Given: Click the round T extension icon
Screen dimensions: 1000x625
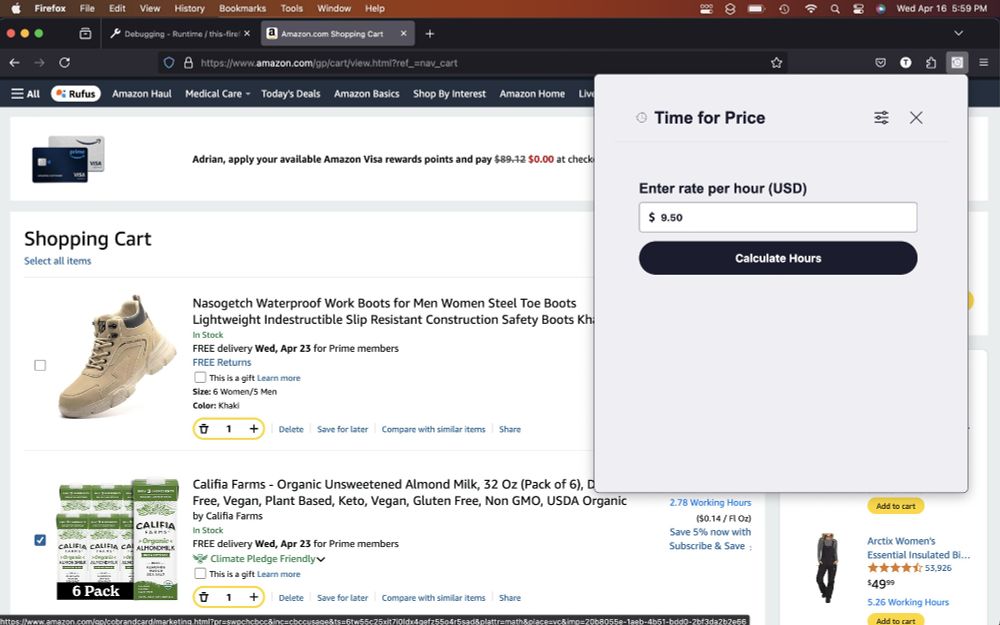Looking at the screenshot, I should point(906,62).
